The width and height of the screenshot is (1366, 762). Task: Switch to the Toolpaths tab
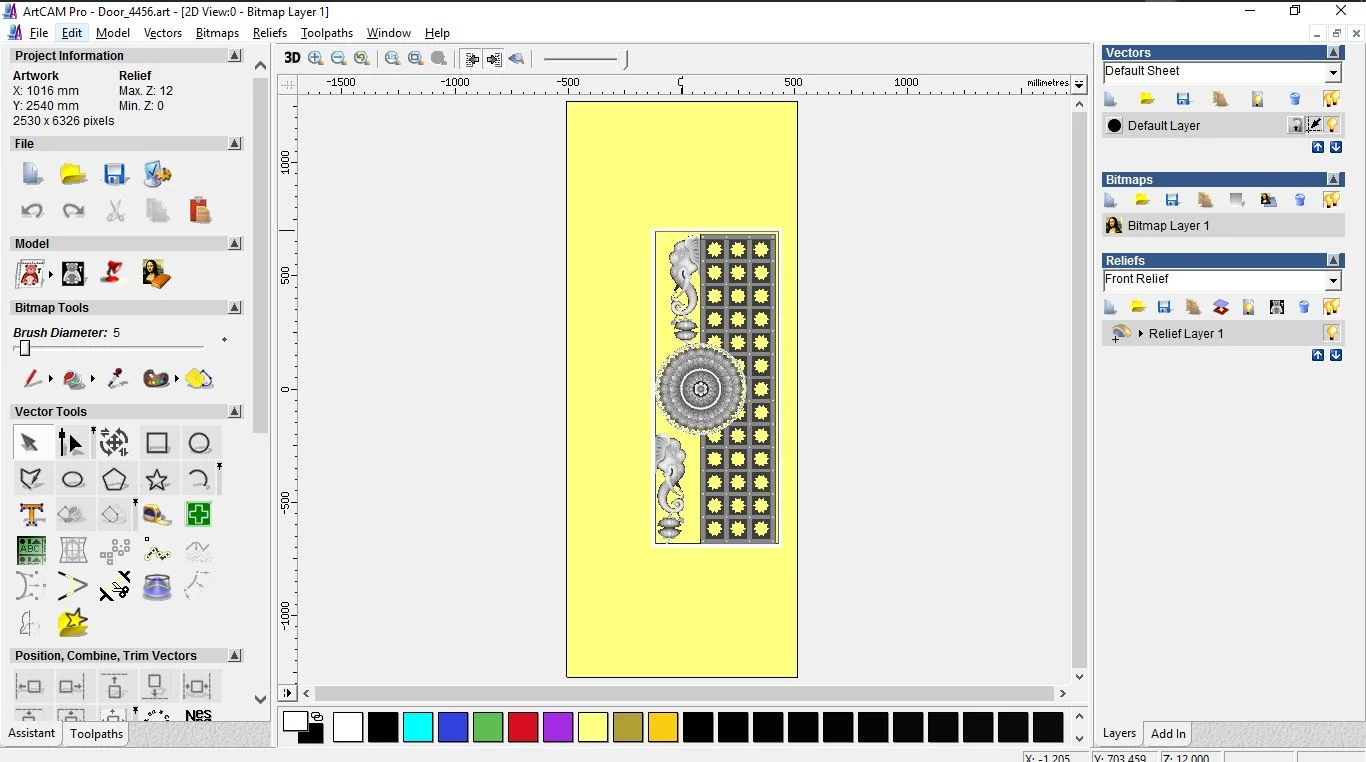pos(96,734)
